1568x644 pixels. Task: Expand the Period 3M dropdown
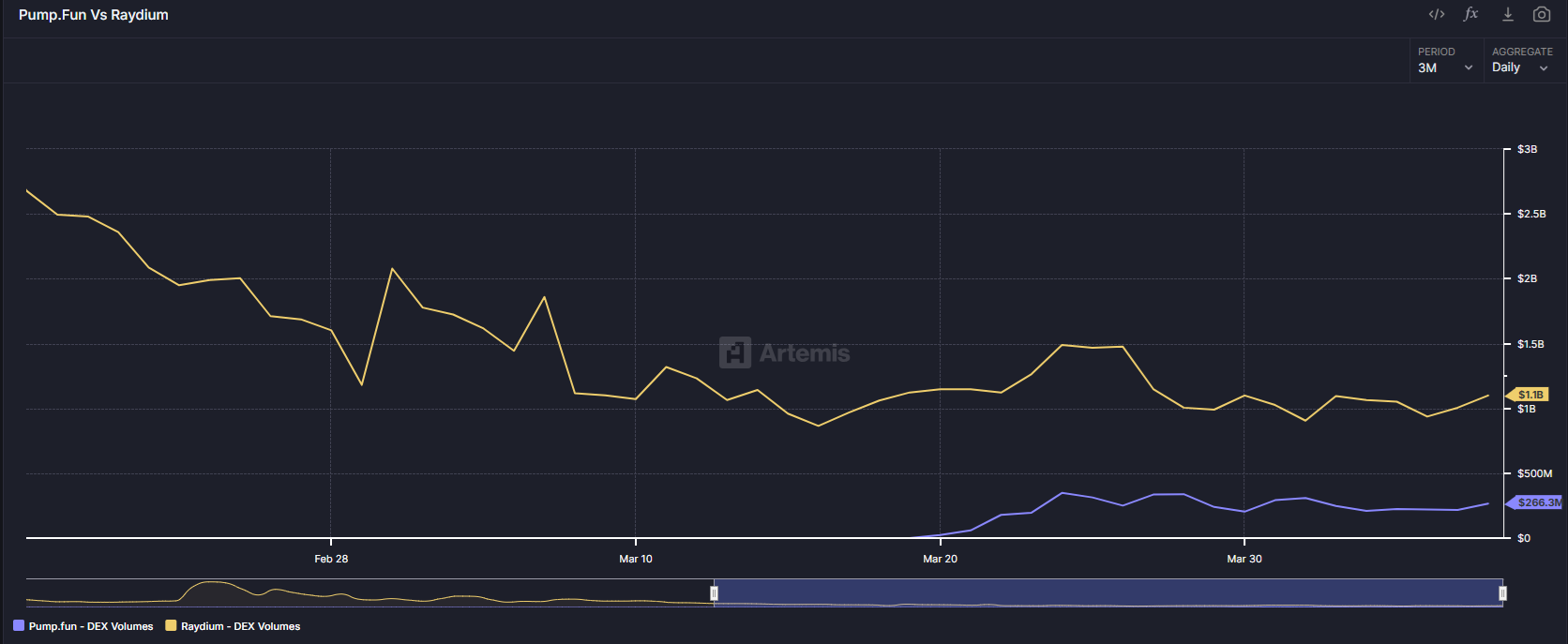click(1445, 61)
